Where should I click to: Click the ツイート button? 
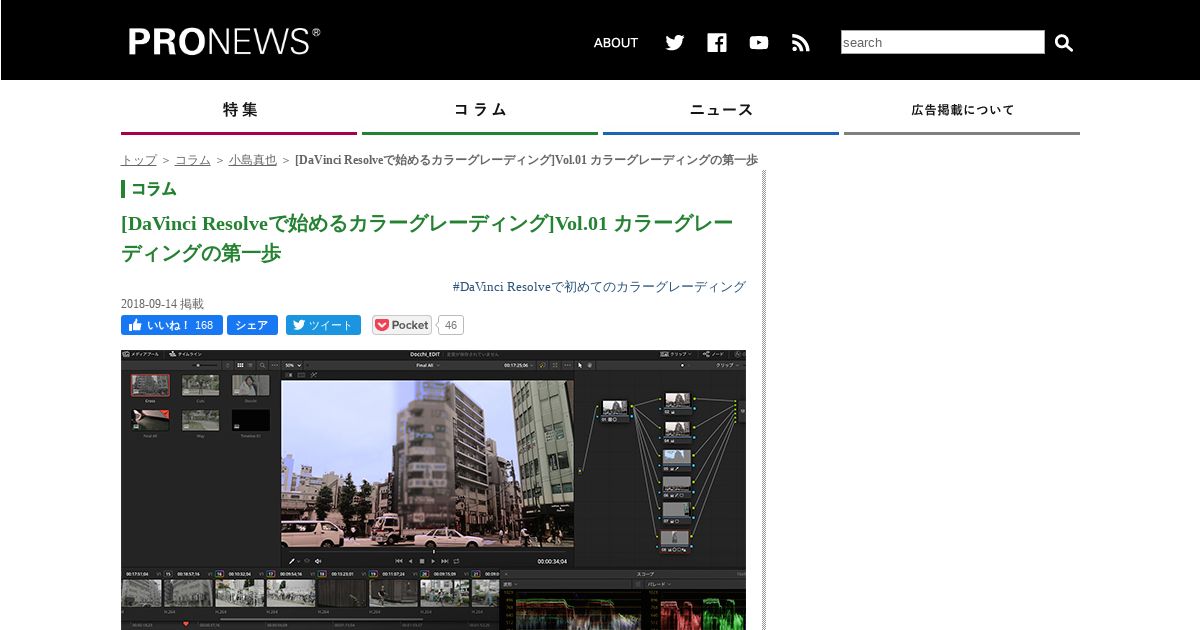coord(323,325)
